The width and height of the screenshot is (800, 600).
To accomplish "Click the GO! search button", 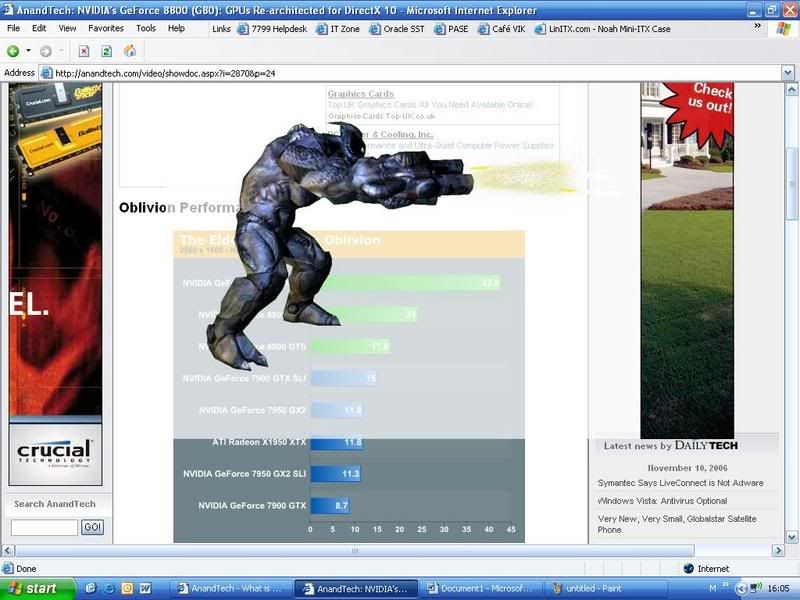I will (92, 527).
